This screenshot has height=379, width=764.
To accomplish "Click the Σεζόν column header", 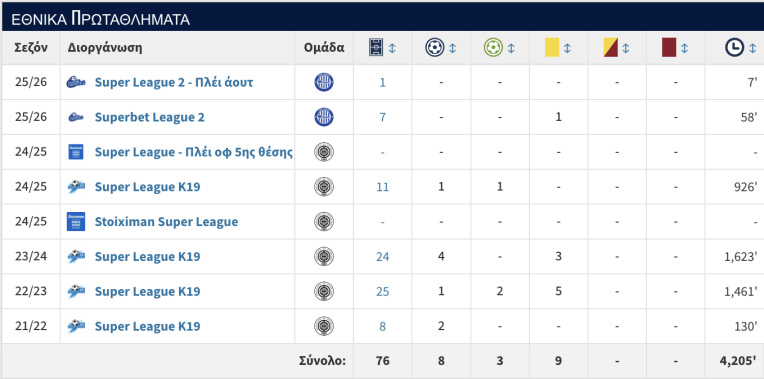I will click(x=31, y=48).
